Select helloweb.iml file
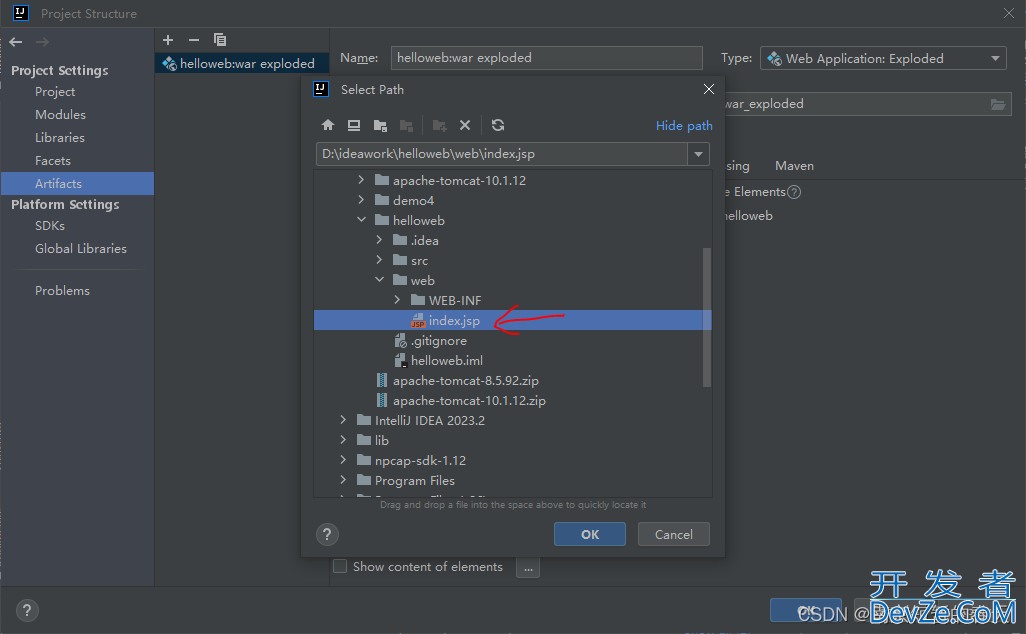This screenshot has width=1026, height=634. click(446, 361)
